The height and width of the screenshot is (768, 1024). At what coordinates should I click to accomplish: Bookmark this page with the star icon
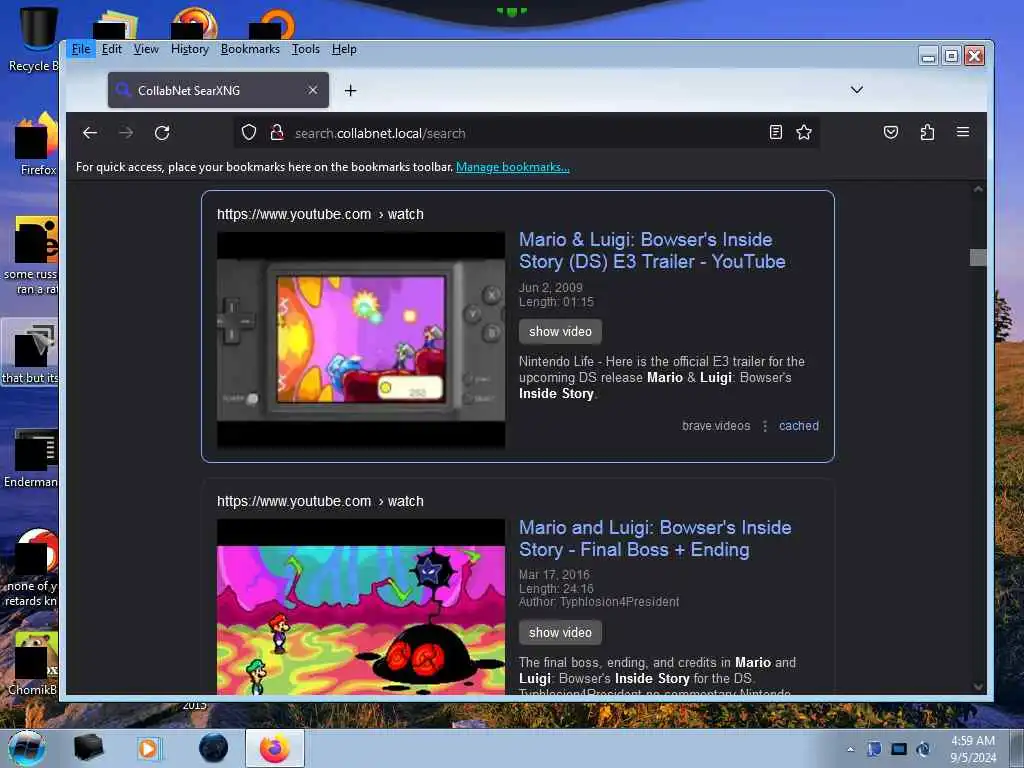(x=804, y=133)
